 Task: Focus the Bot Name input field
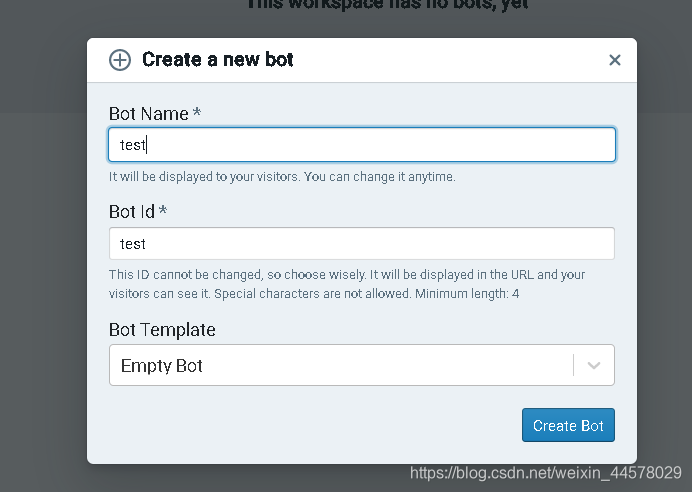(362, 145)
